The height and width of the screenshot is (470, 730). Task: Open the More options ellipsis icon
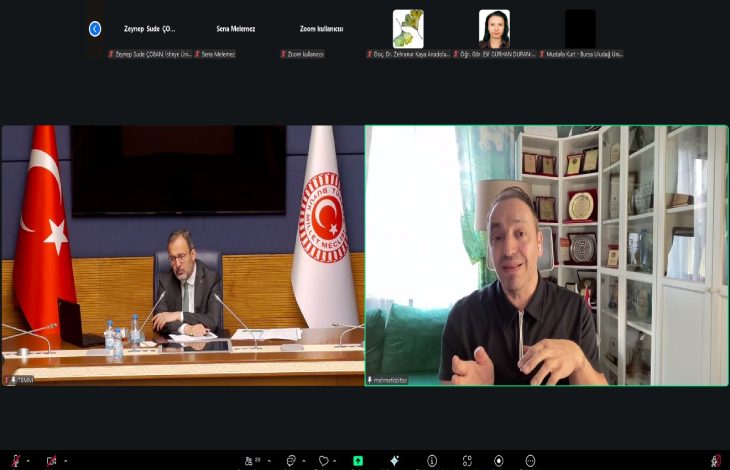click(x=530, y=461)
